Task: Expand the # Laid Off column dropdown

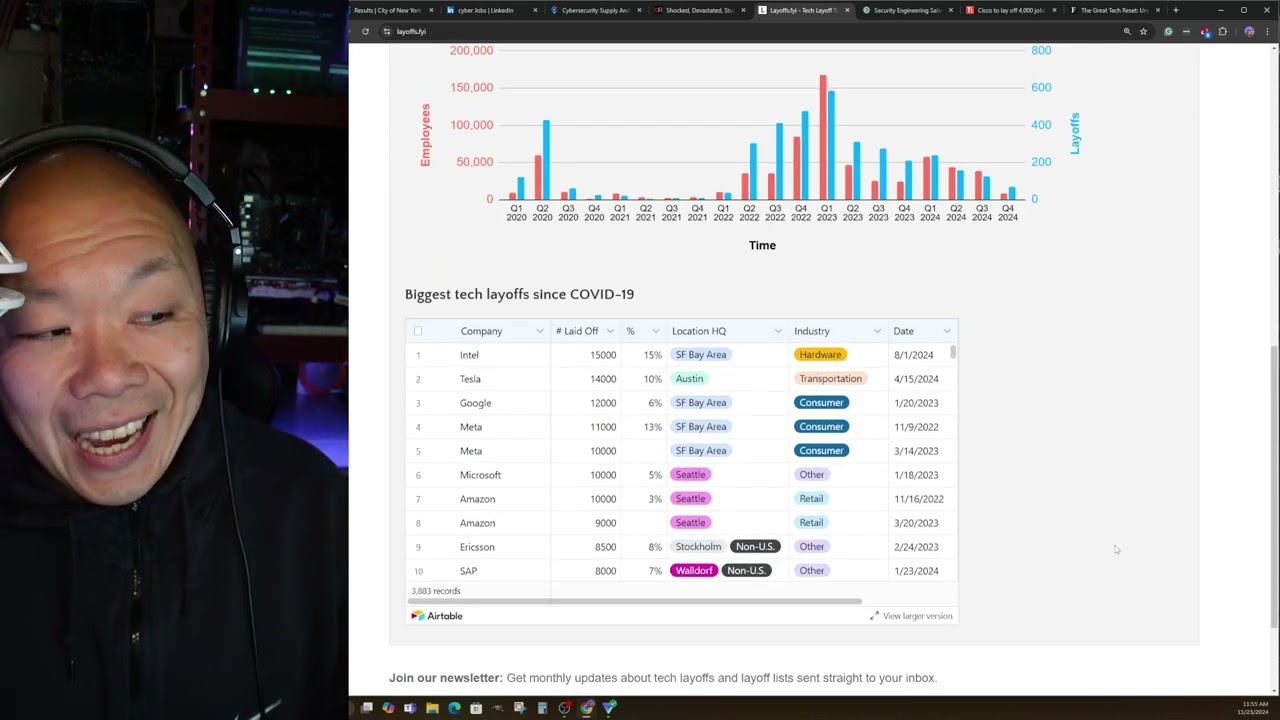Action: 610,331
